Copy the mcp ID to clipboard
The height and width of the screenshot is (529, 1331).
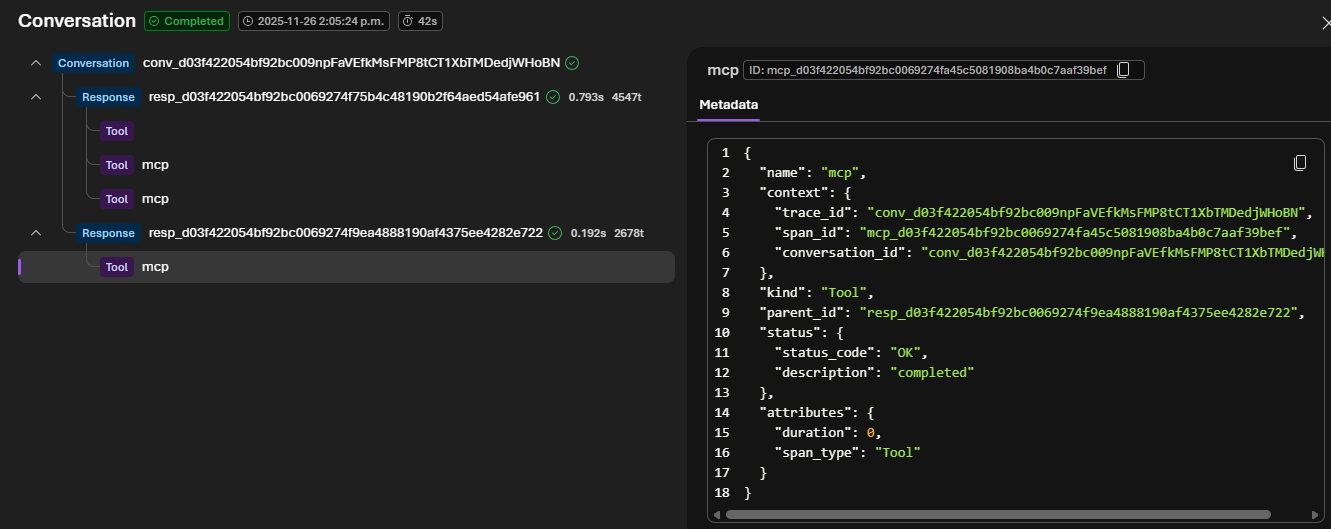[x=1122, y=70]
